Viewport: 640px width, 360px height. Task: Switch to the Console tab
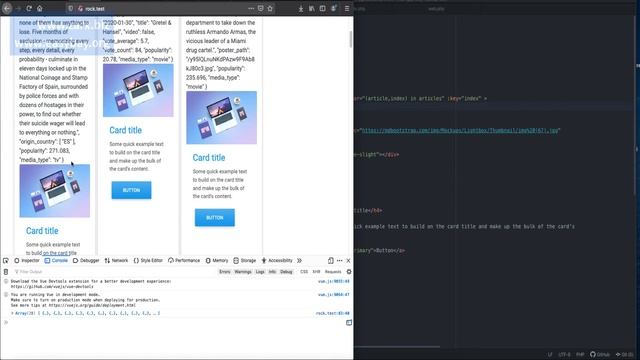pyautogui.click(x=56, y=260)
